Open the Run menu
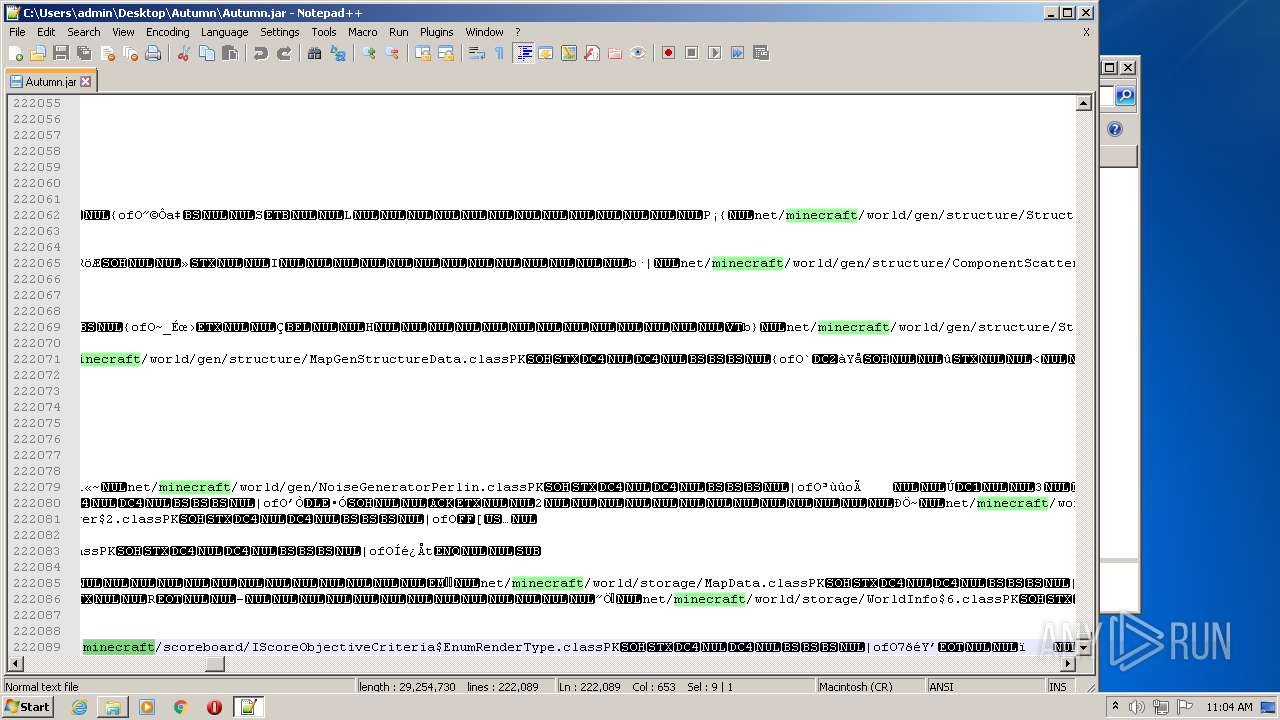This screenshot has width=1280, height=720. [x=399, y=32]
